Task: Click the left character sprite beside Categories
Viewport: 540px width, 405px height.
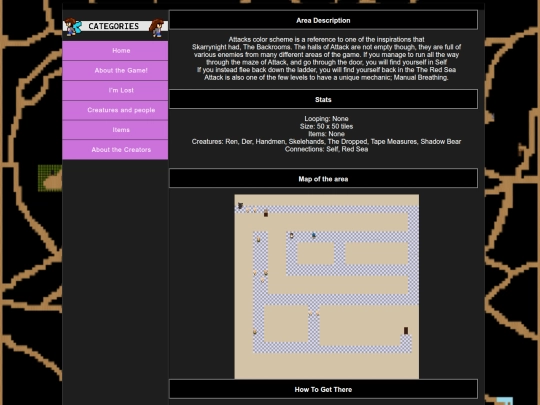Action: click(x=73, y=27)
